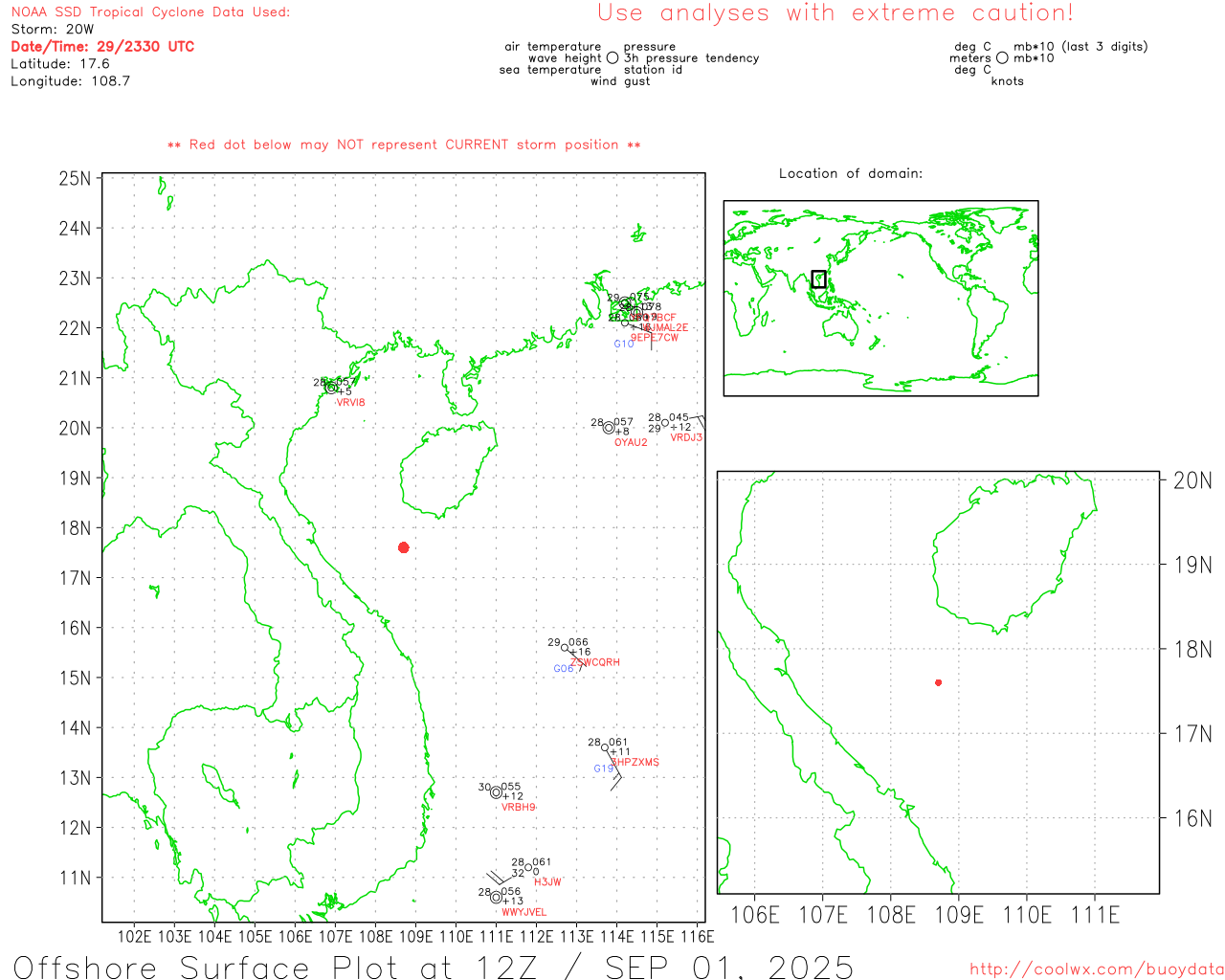Click 'NOAA SSD Tropical Cyclone Data Used:' heading
This screenshot has width=1225, height=980.
pos(150,12)
